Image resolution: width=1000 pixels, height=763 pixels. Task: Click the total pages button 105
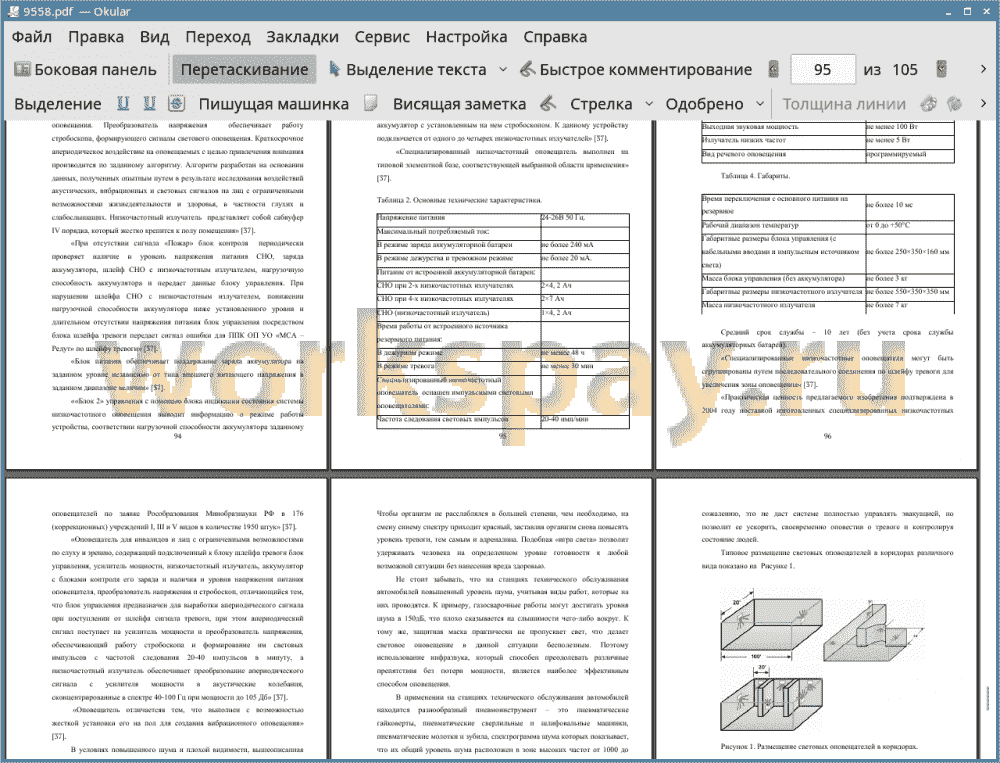(x=905, y=70)
